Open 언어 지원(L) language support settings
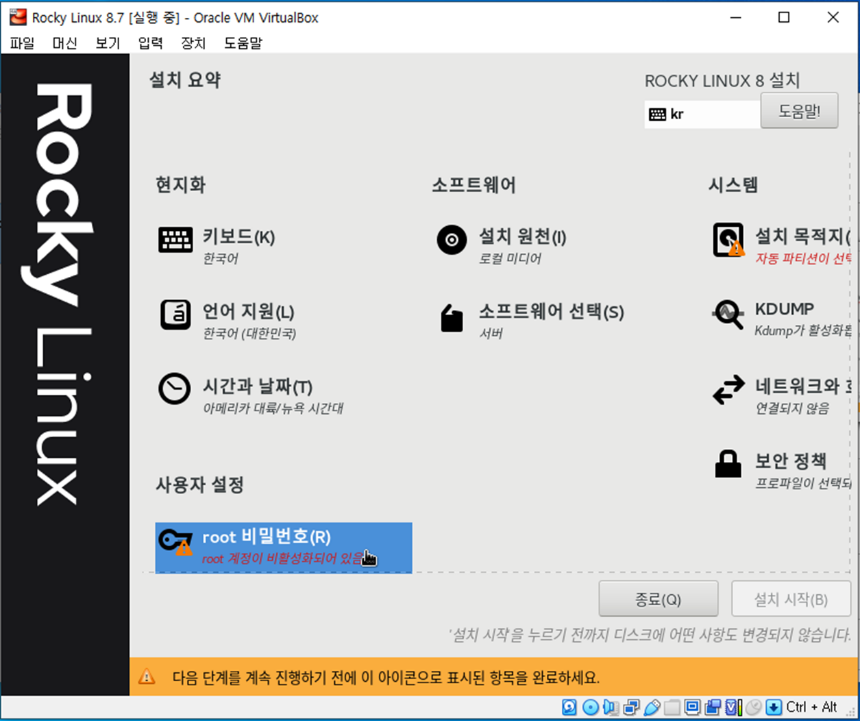Viewport: 860px width, 721px height. tap(175, 315)
